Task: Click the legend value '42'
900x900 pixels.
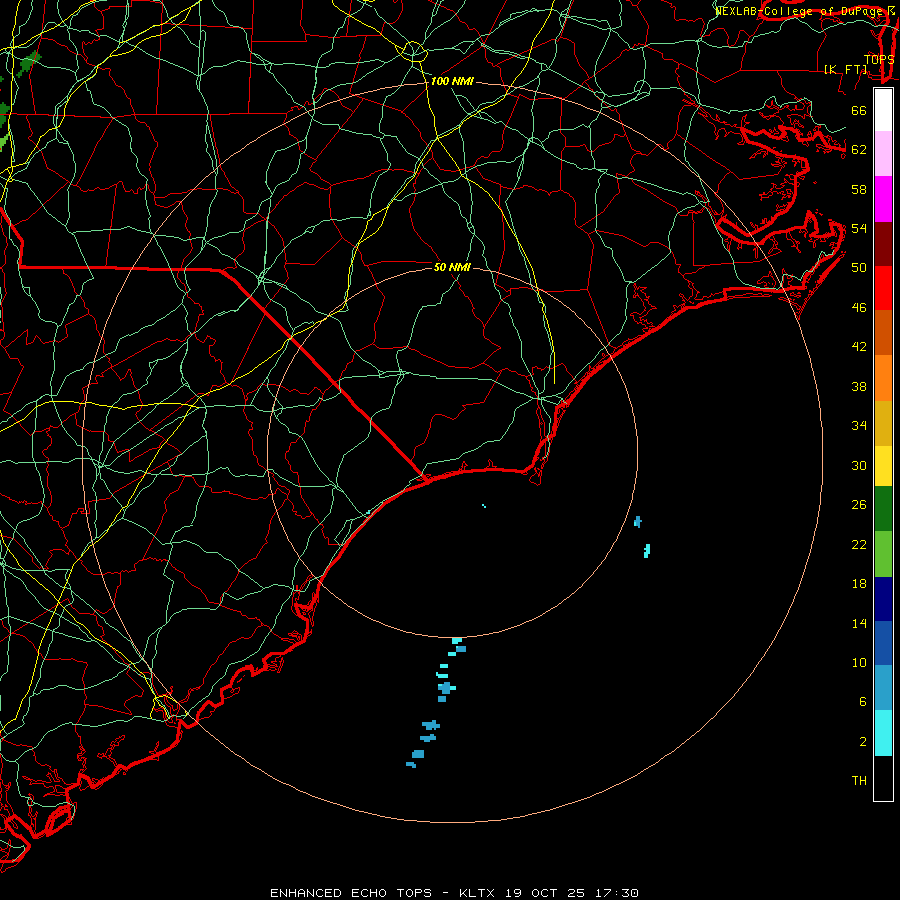Action: (859, 347)
